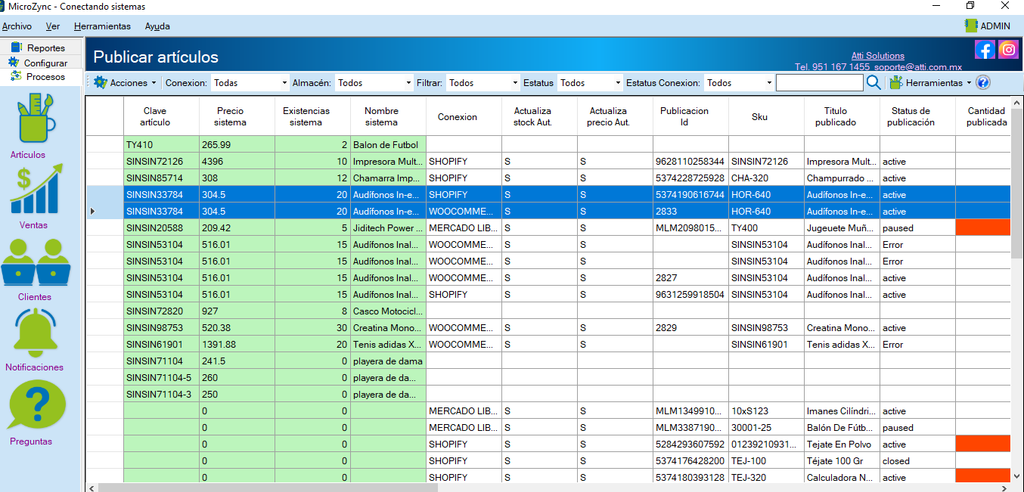Click the Clave artículo column header
Screen dimensions: 1024x492
click(161, 116)
